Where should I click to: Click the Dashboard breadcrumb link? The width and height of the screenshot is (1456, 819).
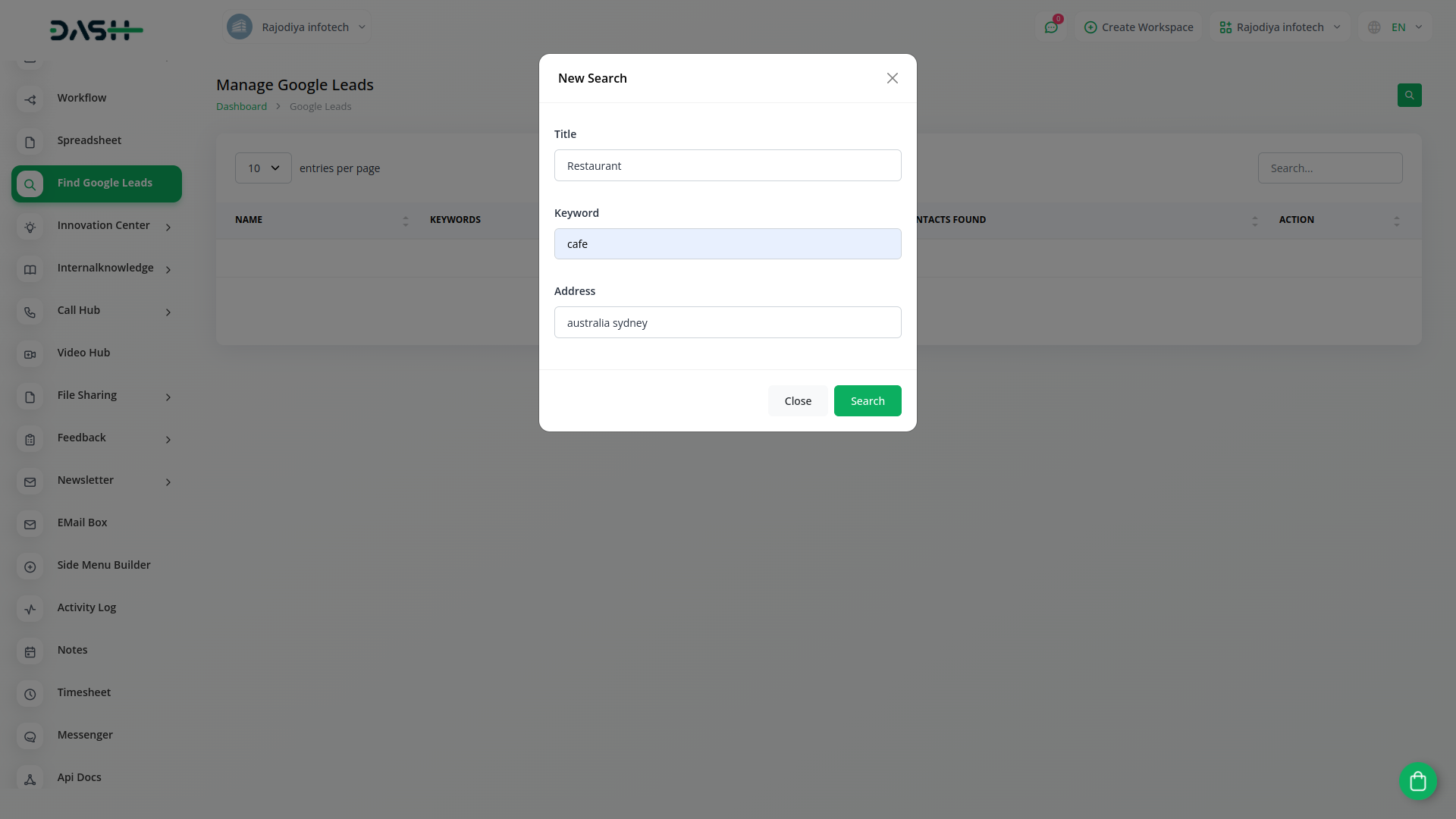[241, 106]
